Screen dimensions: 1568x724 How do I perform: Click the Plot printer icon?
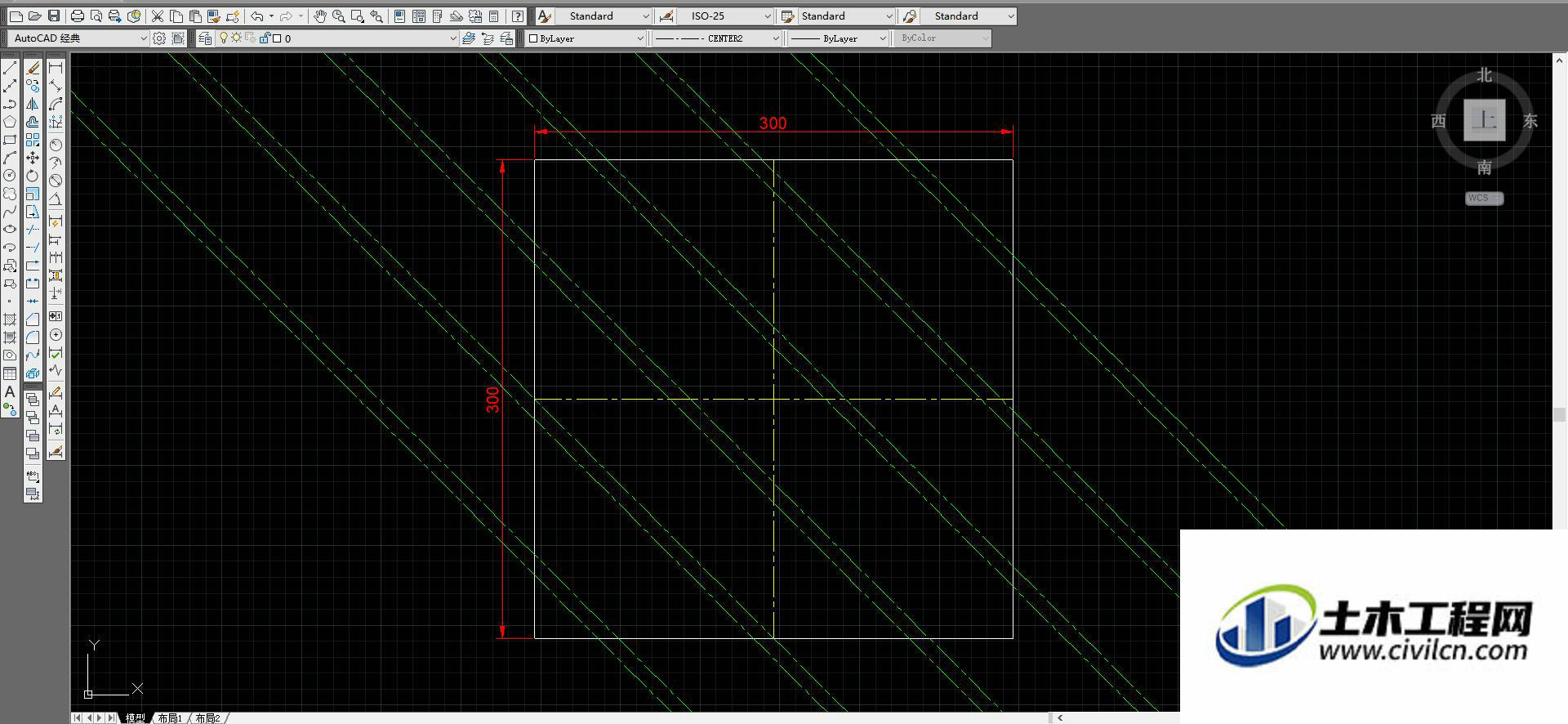(78, 16)
